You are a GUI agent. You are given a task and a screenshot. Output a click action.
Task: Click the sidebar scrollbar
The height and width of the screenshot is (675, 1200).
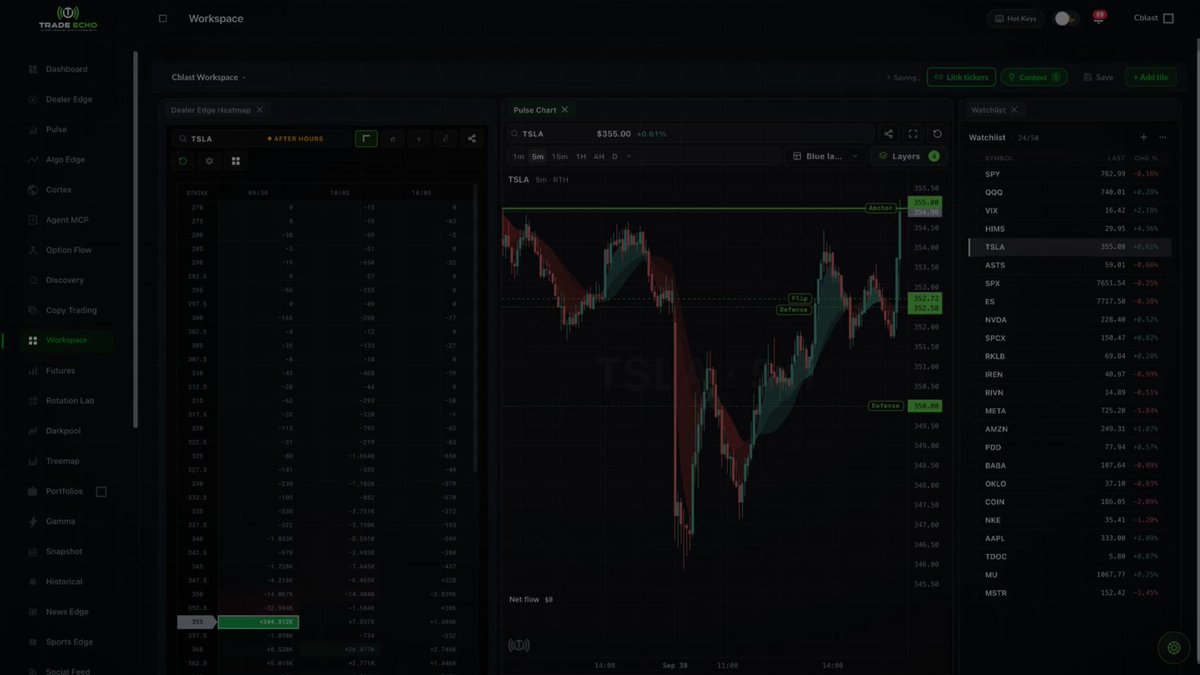135,240
